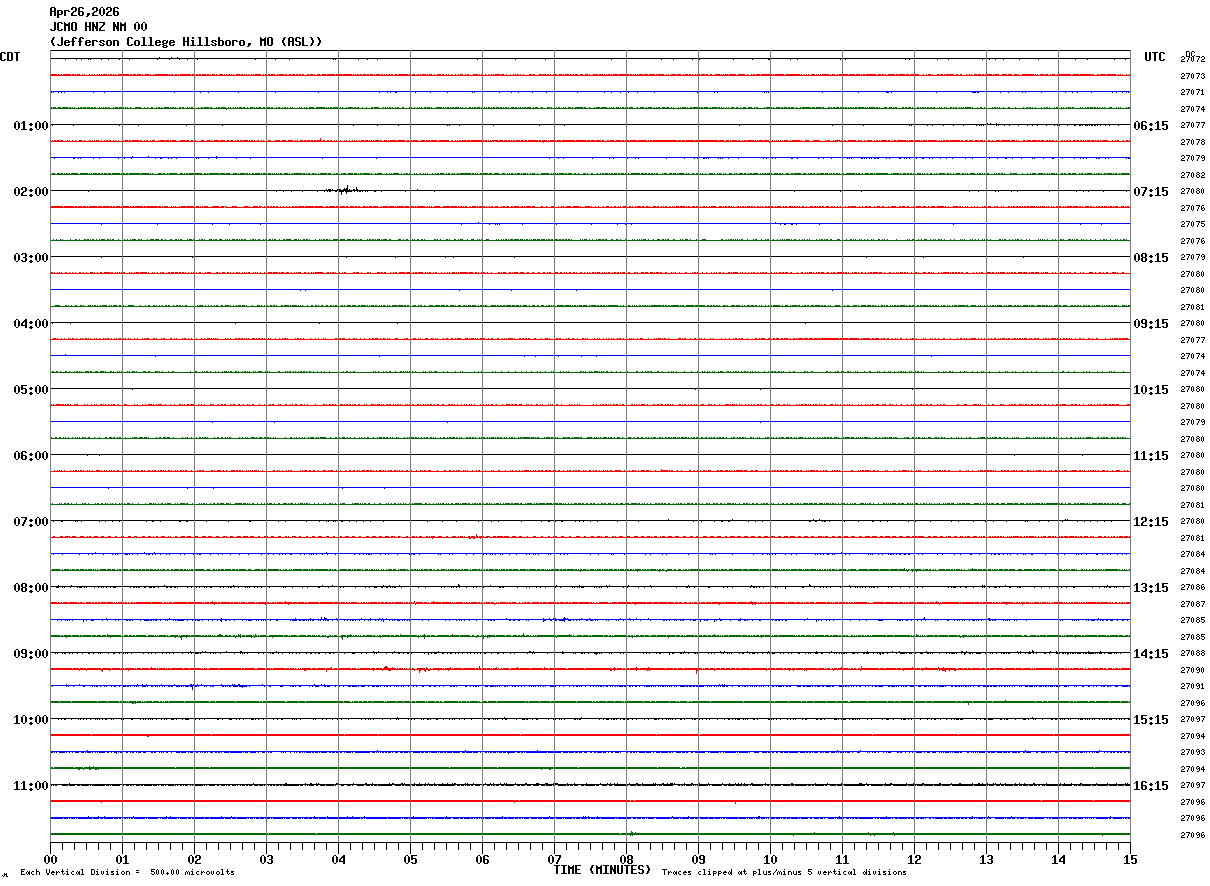The image size is (1210, 886).
Task: Click the 08:00 CDT time label
Action: pos(31,588)
